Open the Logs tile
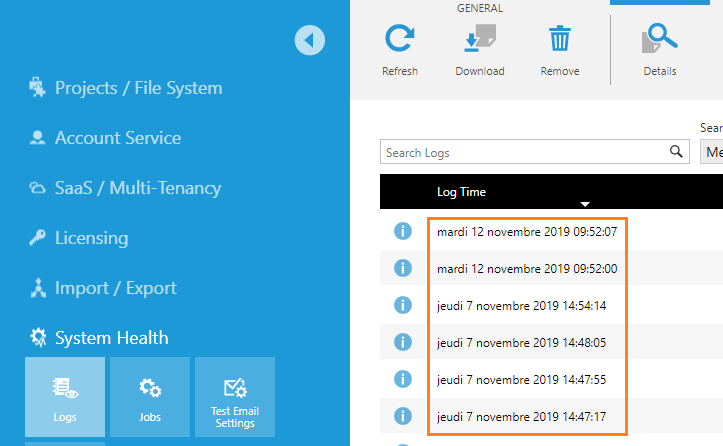Screen dimensions: 723x446 click(65, 397)
